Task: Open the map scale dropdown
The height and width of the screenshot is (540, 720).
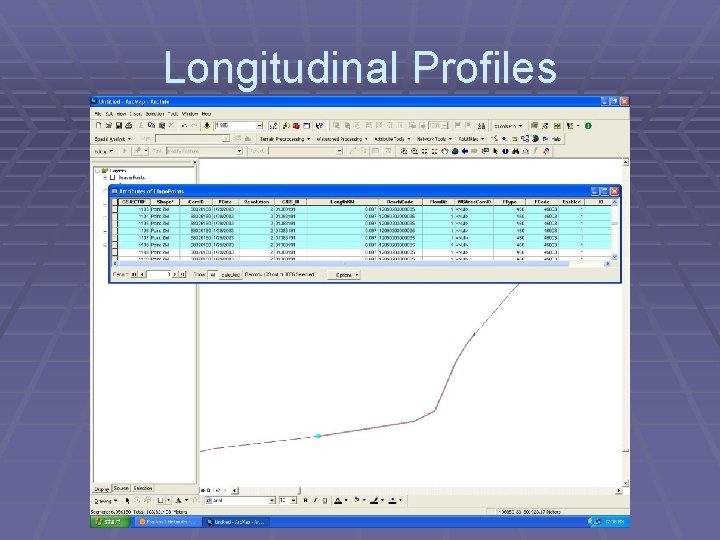Action: point(259,125)
